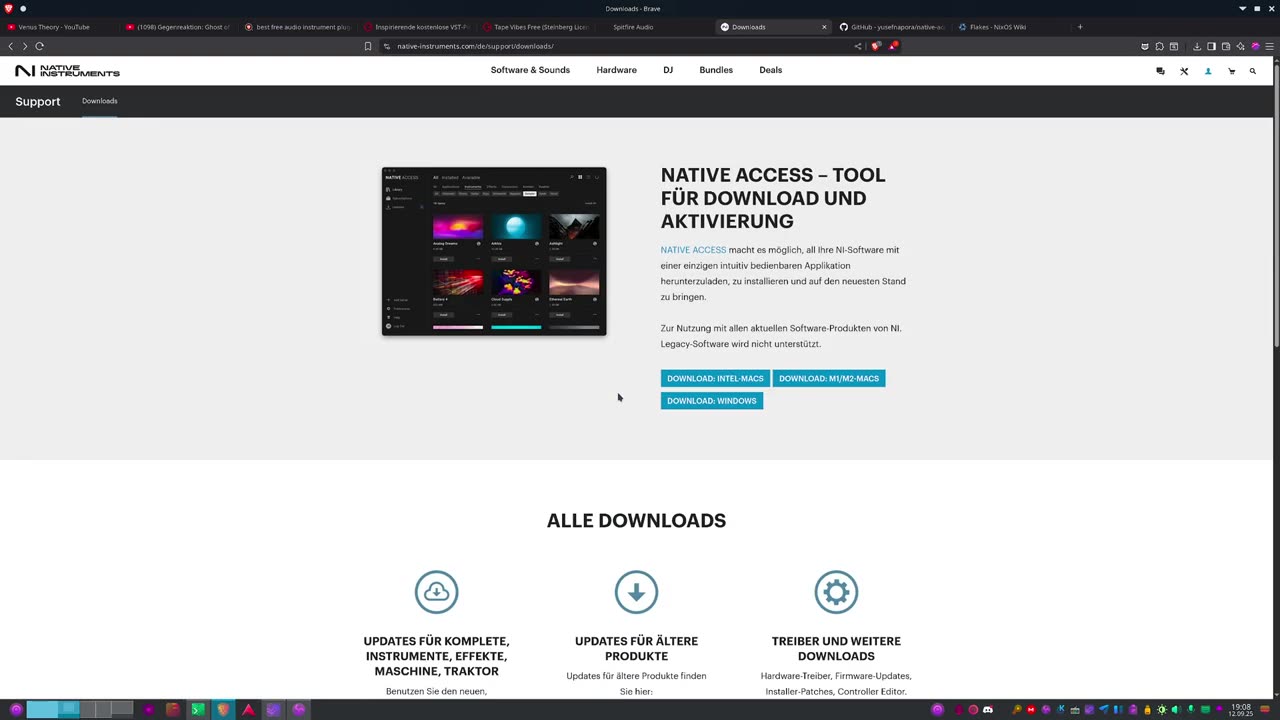Click the browser forward arrow
Image resolution: width=1280 pixels, height=720 pixels.
tap(25, 46)
